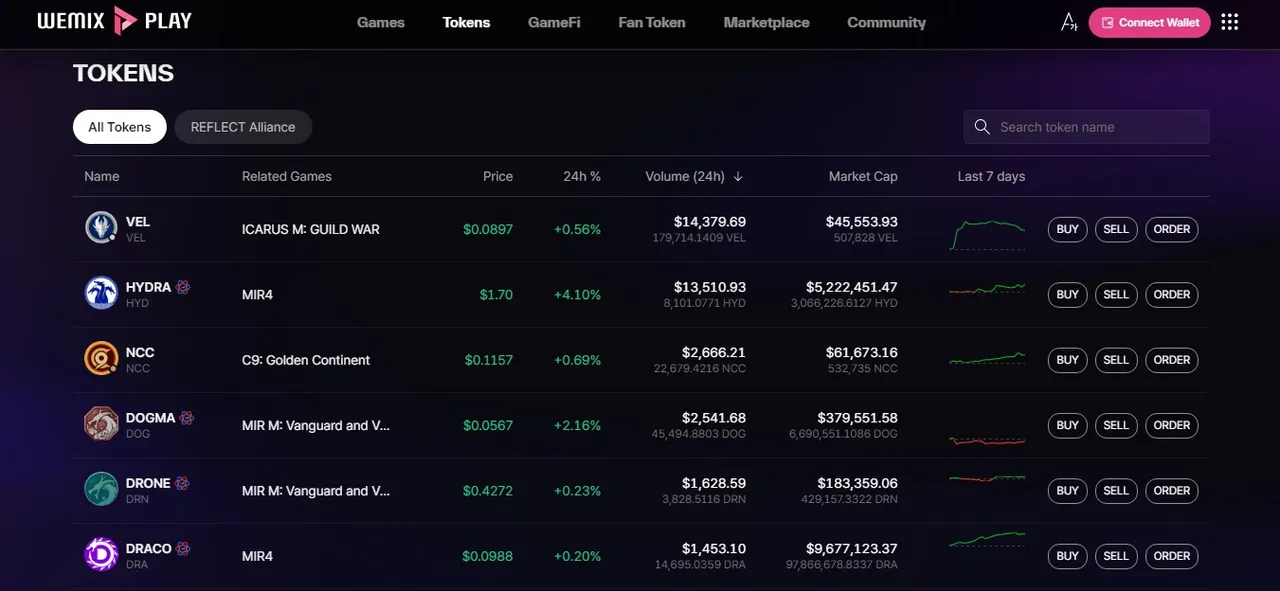Go to the Games menu
This screenshot has height=591, width=1280.
tap(381, 22)
